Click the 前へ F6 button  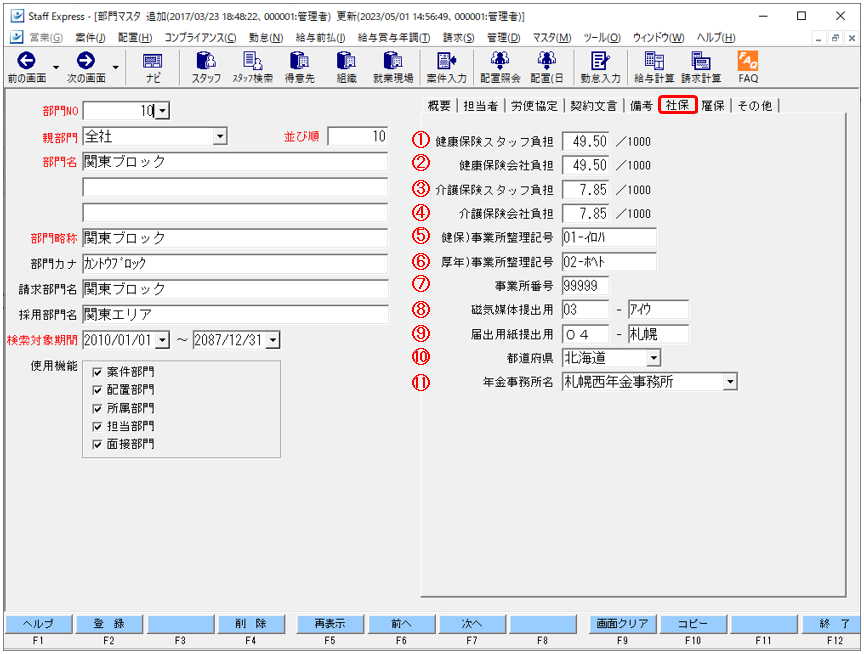tap(401, 624)
